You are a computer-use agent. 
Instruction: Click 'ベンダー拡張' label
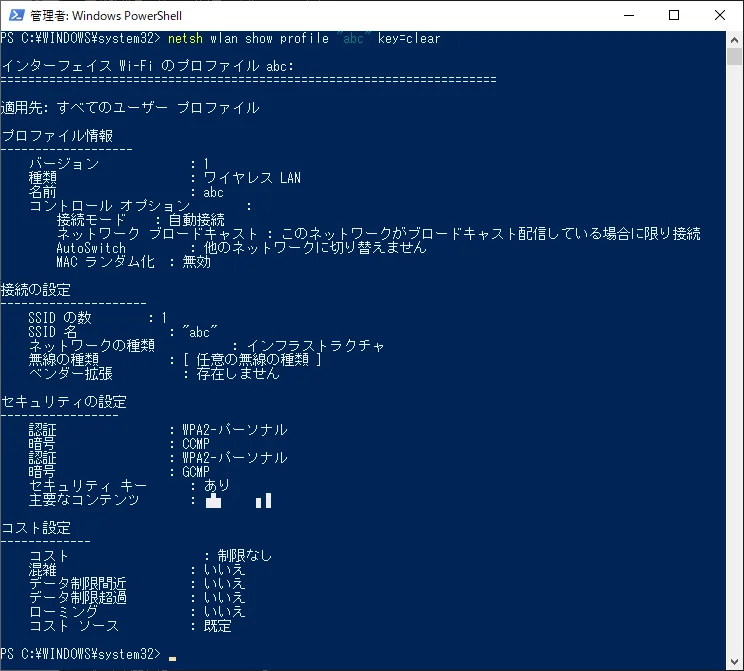pyautogui.click(x=71, y=373)
